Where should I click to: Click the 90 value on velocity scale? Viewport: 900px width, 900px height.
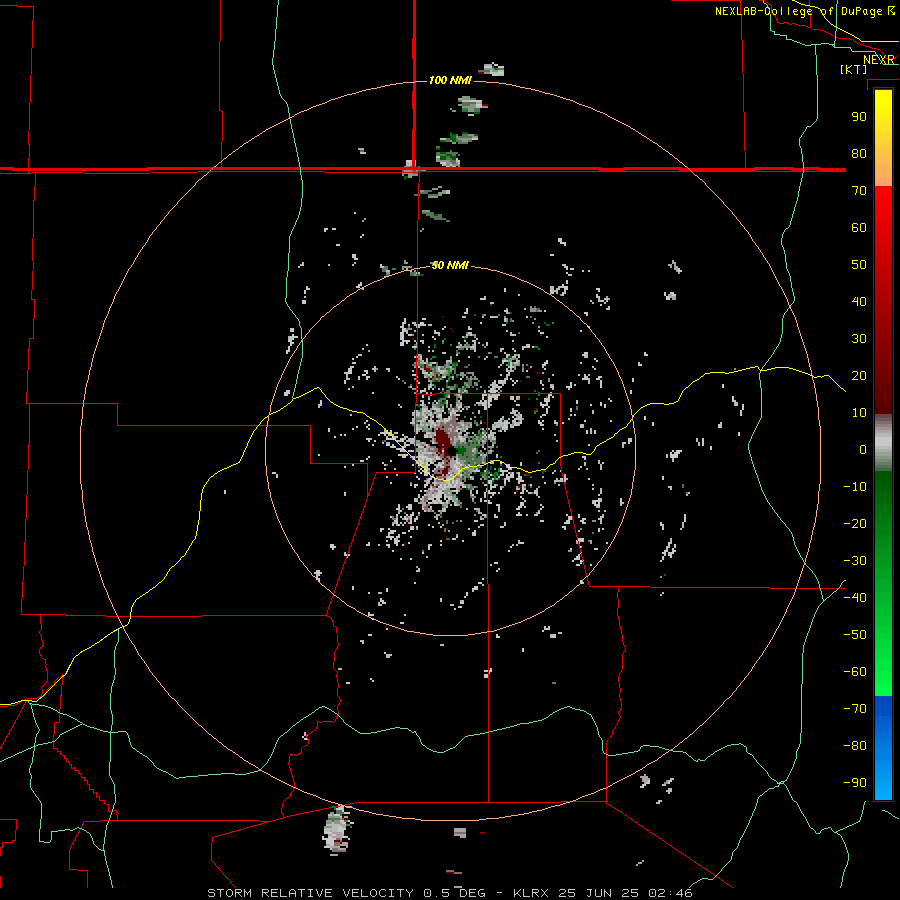859,117
